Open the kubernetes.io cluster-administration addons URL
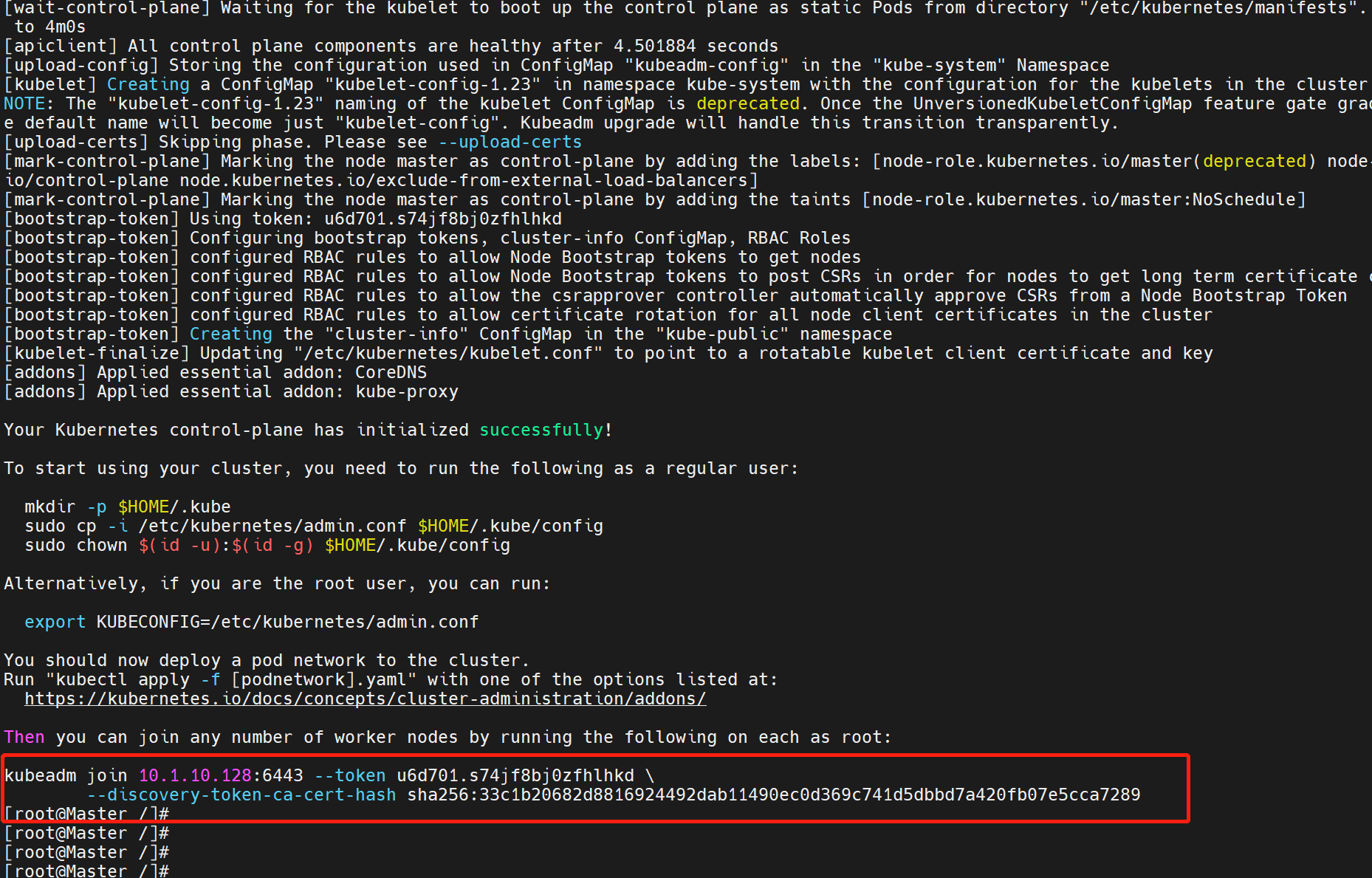 pos(366,699)
